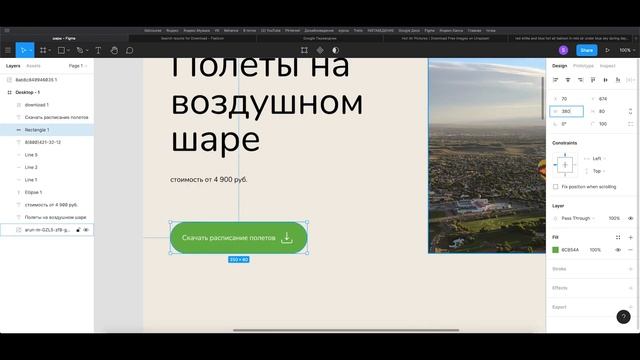Select the Text tool
The image size is (640, 360).
98,50
